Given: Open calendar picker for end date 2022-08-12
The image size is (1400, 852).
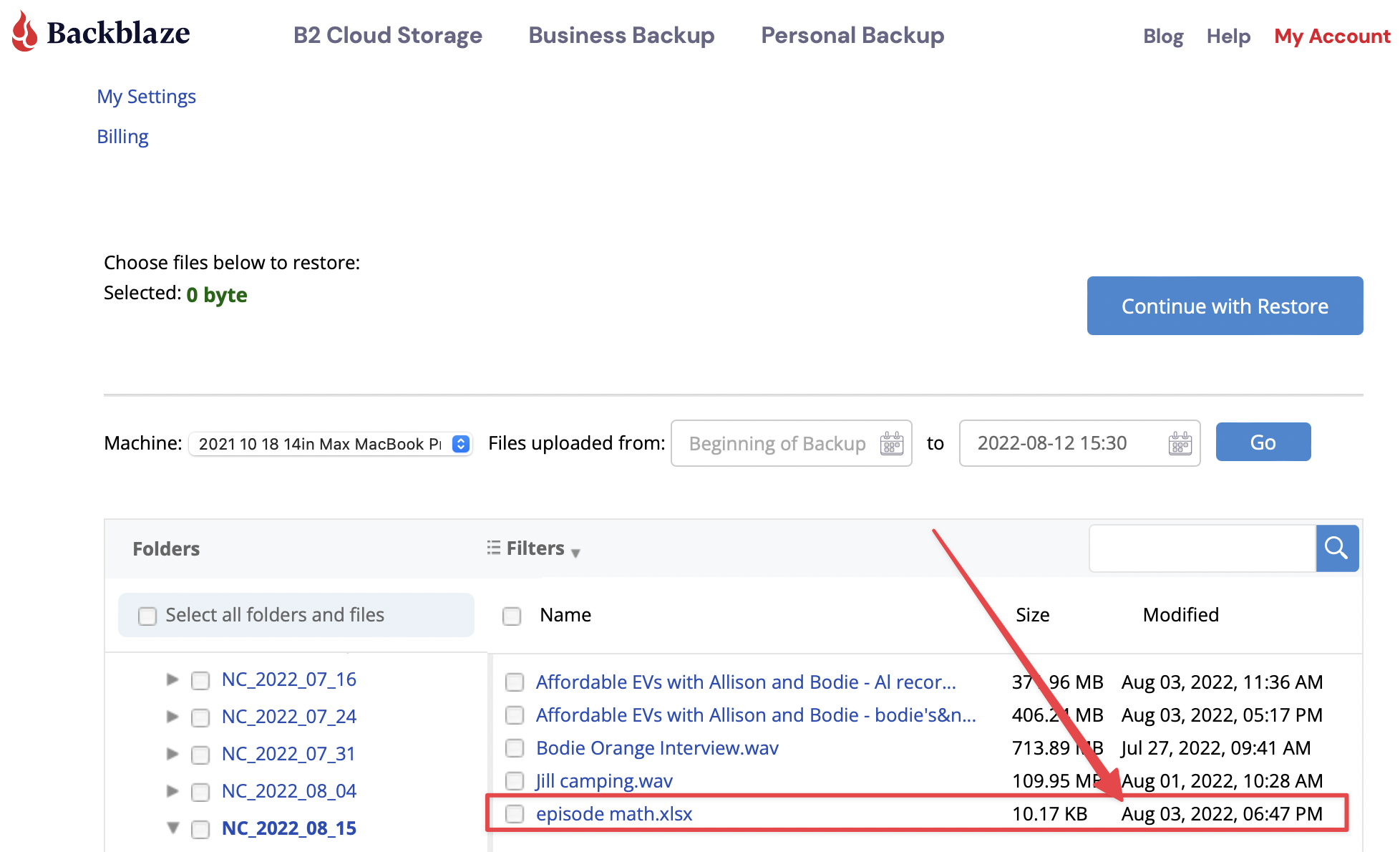Looking at the screenshot, I should 1180,443.
